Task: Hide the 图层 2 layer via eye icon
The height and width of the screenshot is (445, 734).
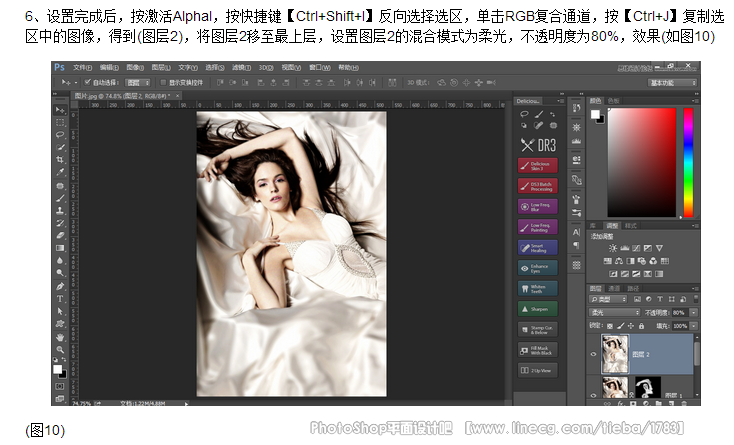Action: pos(594,354)
